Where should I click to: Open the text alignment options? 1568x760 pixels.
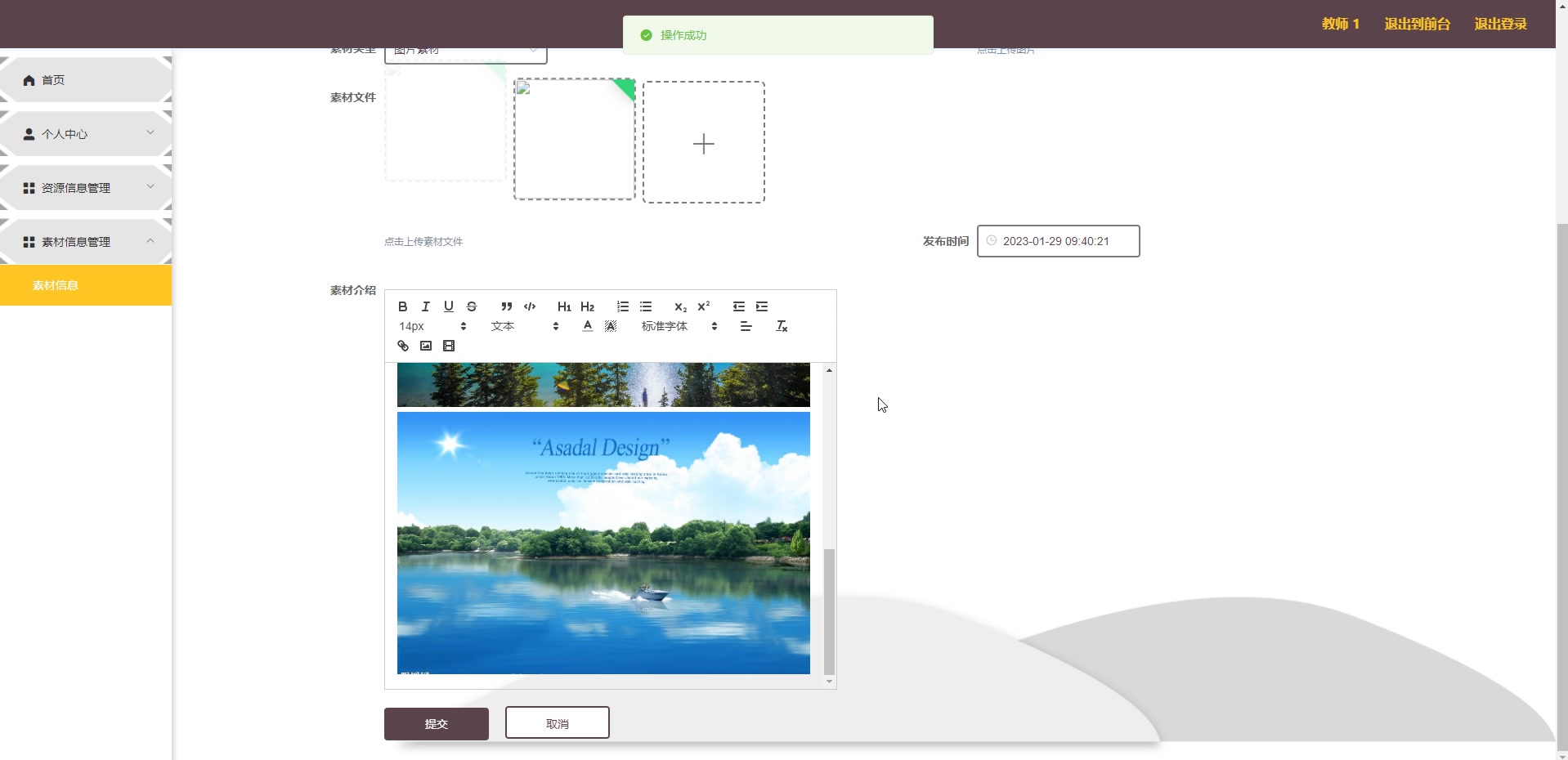tap(746, 326)
